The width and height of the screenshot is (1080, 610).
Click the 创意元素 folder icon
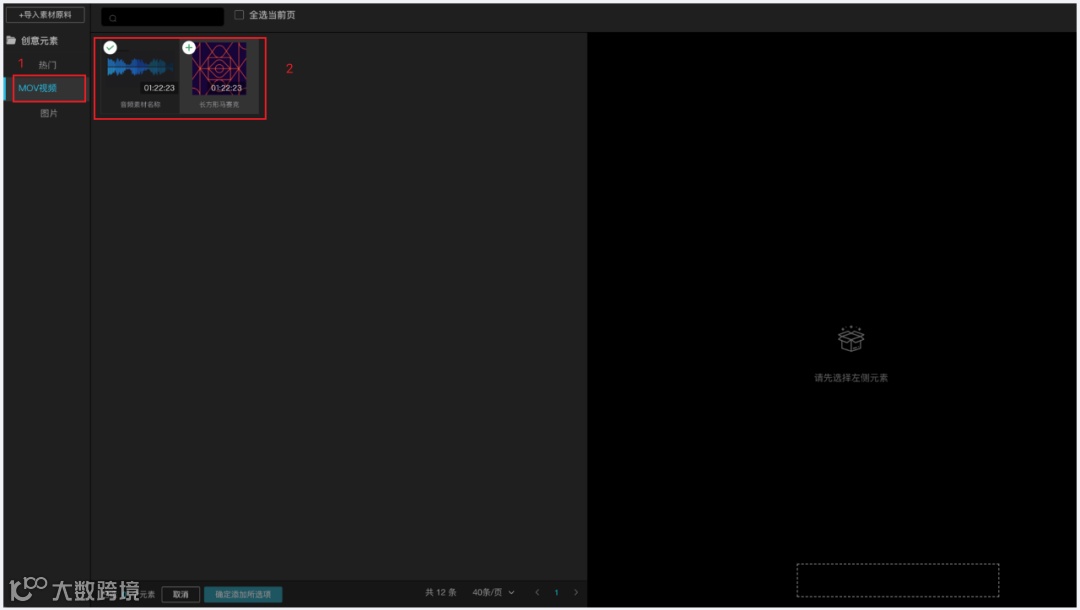tap(11, 40)
